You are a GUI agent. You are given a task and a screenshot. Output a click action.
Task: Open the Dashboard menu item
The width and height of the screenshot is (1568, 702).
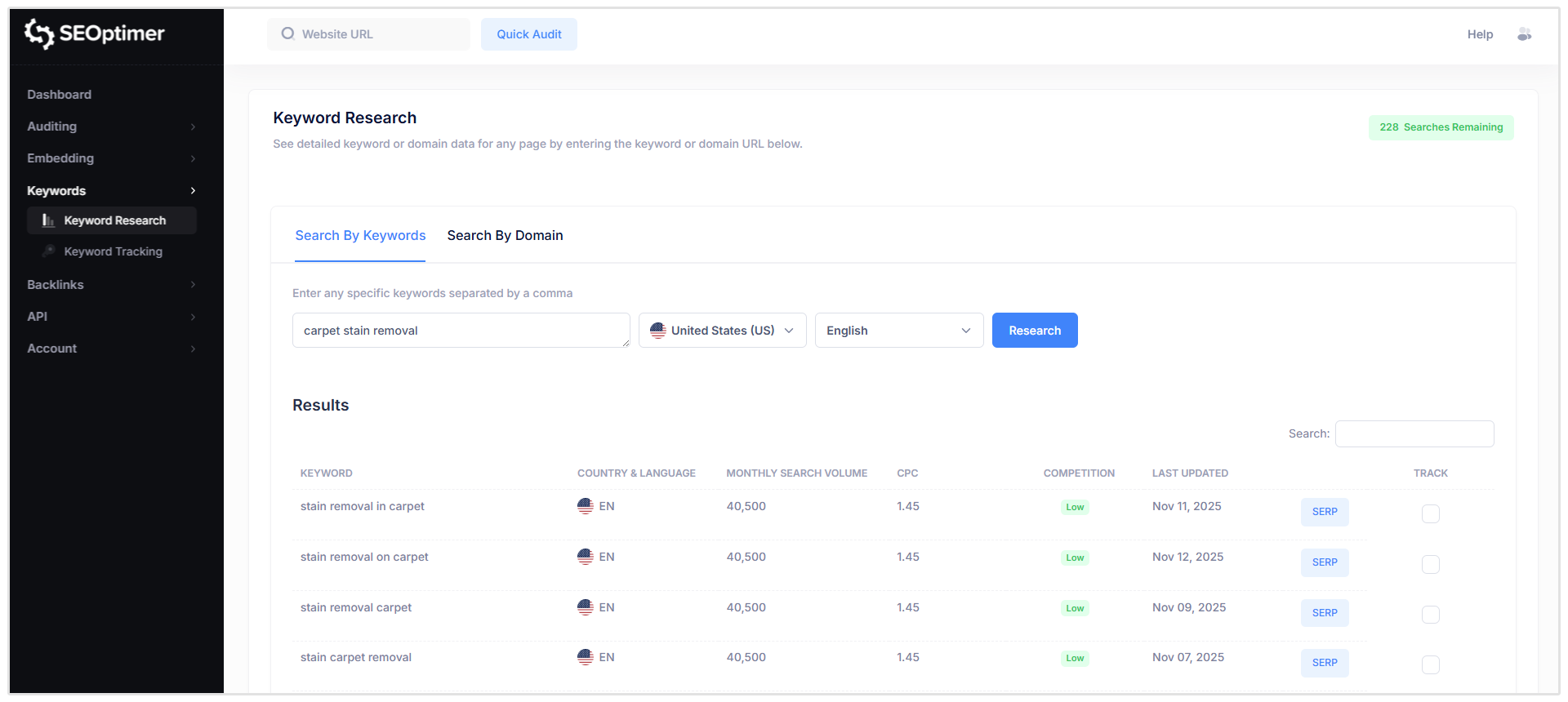(60, 95)
